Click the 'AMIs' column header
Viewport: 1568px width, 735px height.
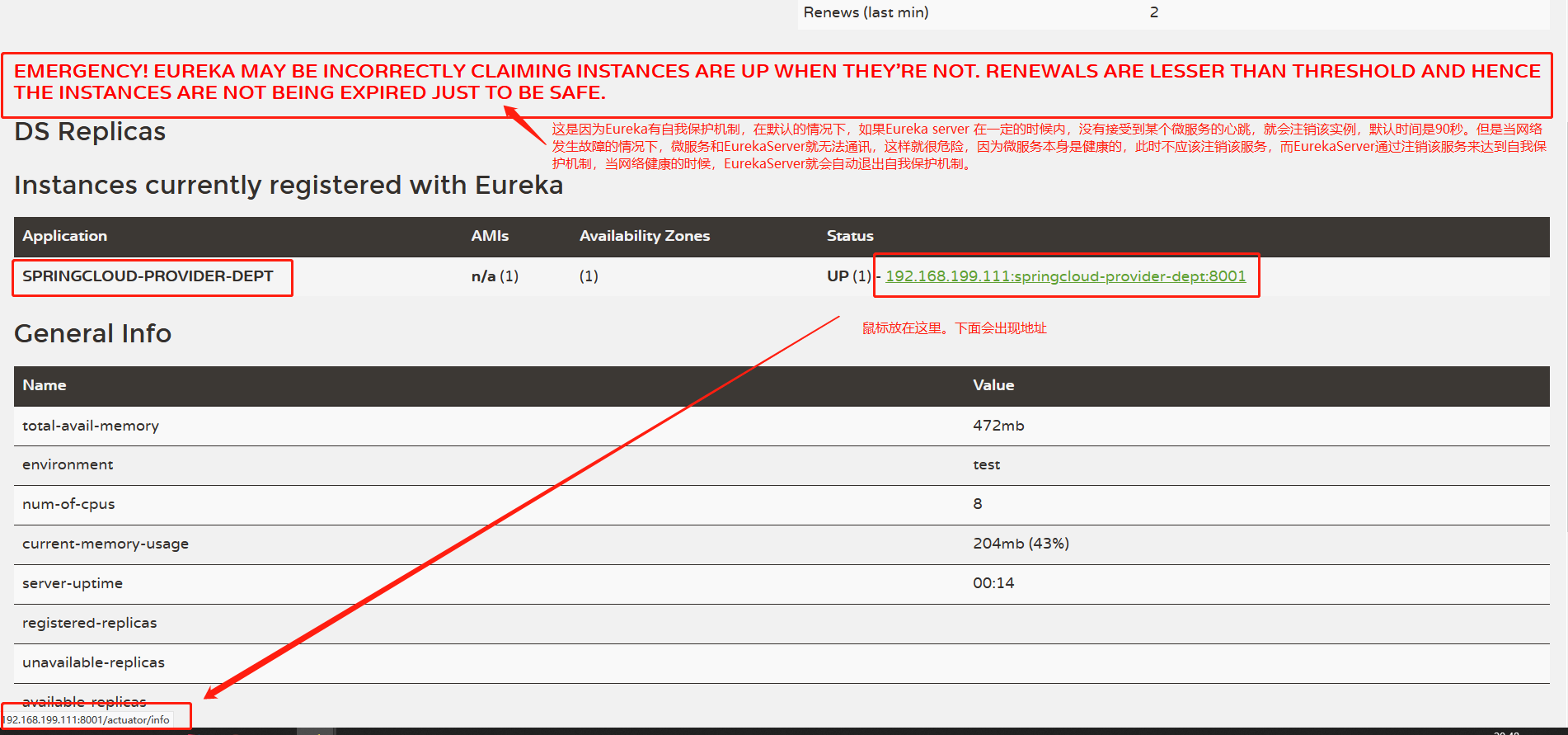tap(490, 236)
